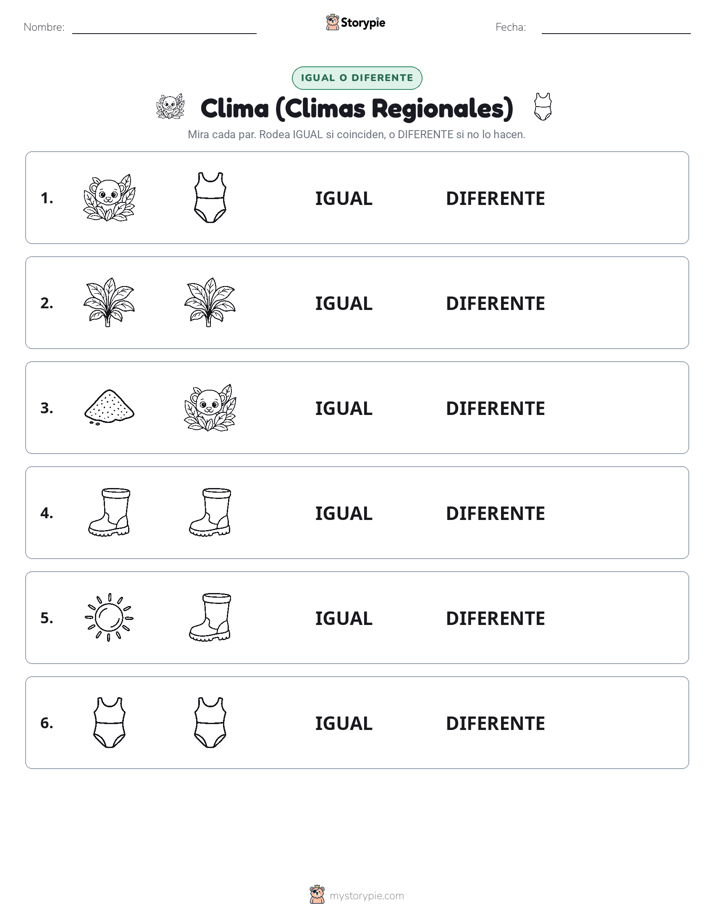This screenshot has height=924, width=714.
Task: Choose DIFERENTE for row 3
Action: point(495,408)
